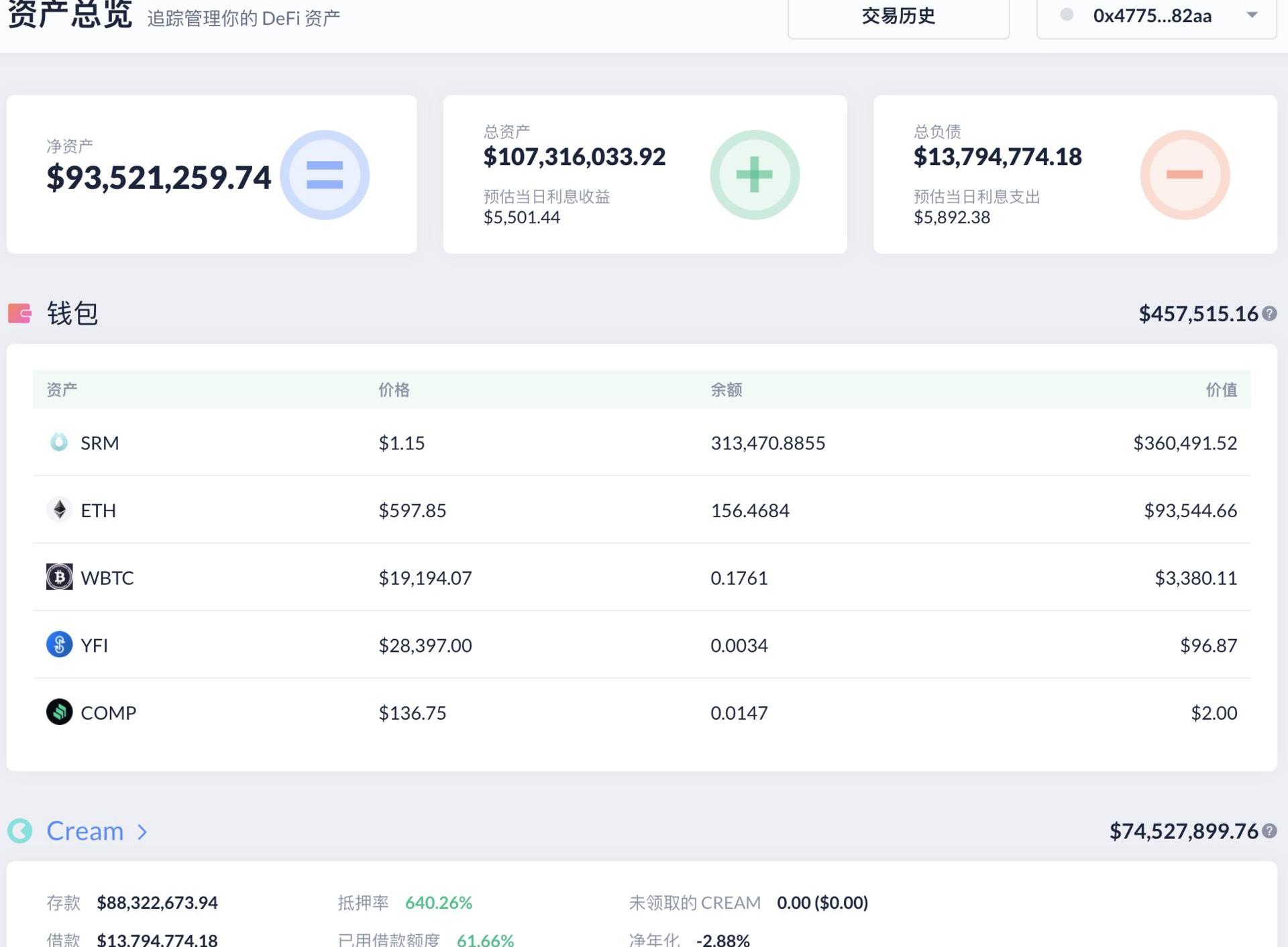Image resolution: width=1288 pixels, height=947 pixels.
Task: Click the 余额 column header
Action: (x=726, y=390)
